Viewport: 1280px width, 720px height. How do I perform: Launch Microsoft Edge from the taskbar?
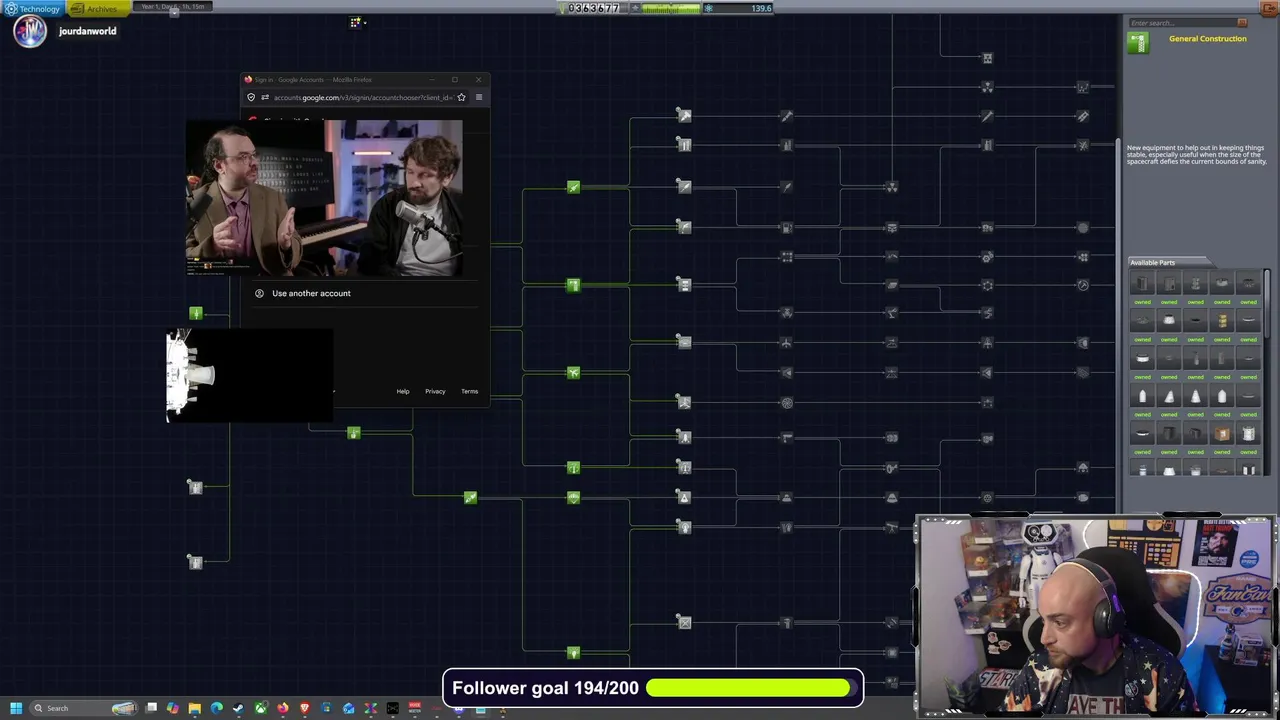coord(217,708)
